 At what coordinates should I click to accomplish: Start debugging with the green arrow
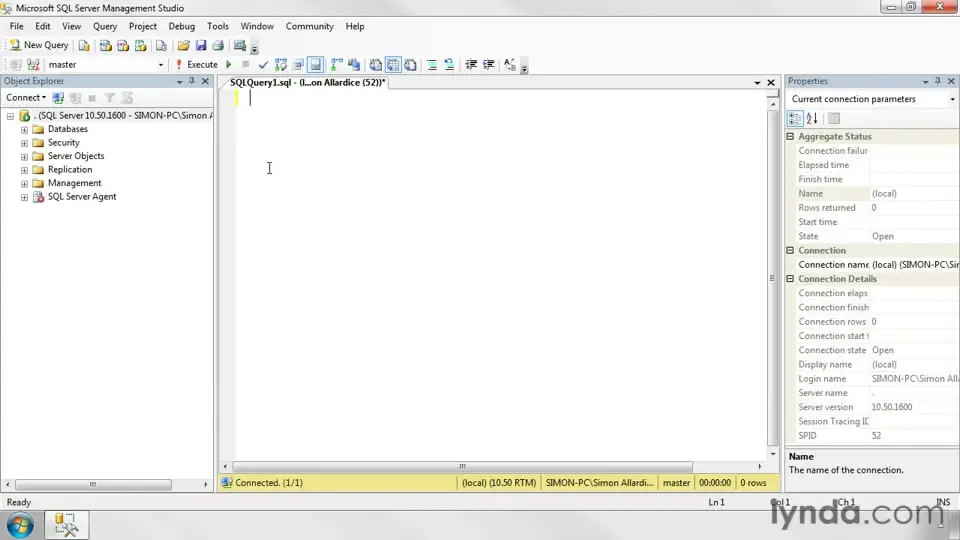[x=228, y=64]
